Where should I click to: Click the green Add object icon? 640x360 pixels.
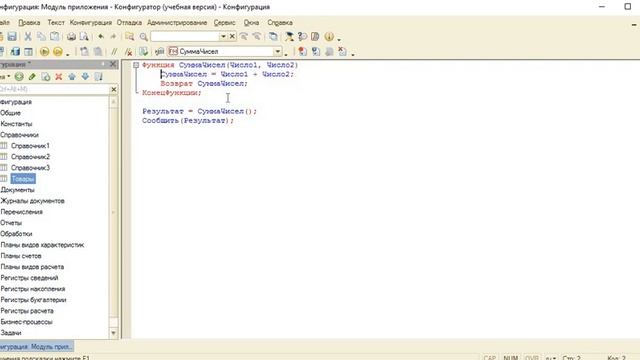click(19, 77)
